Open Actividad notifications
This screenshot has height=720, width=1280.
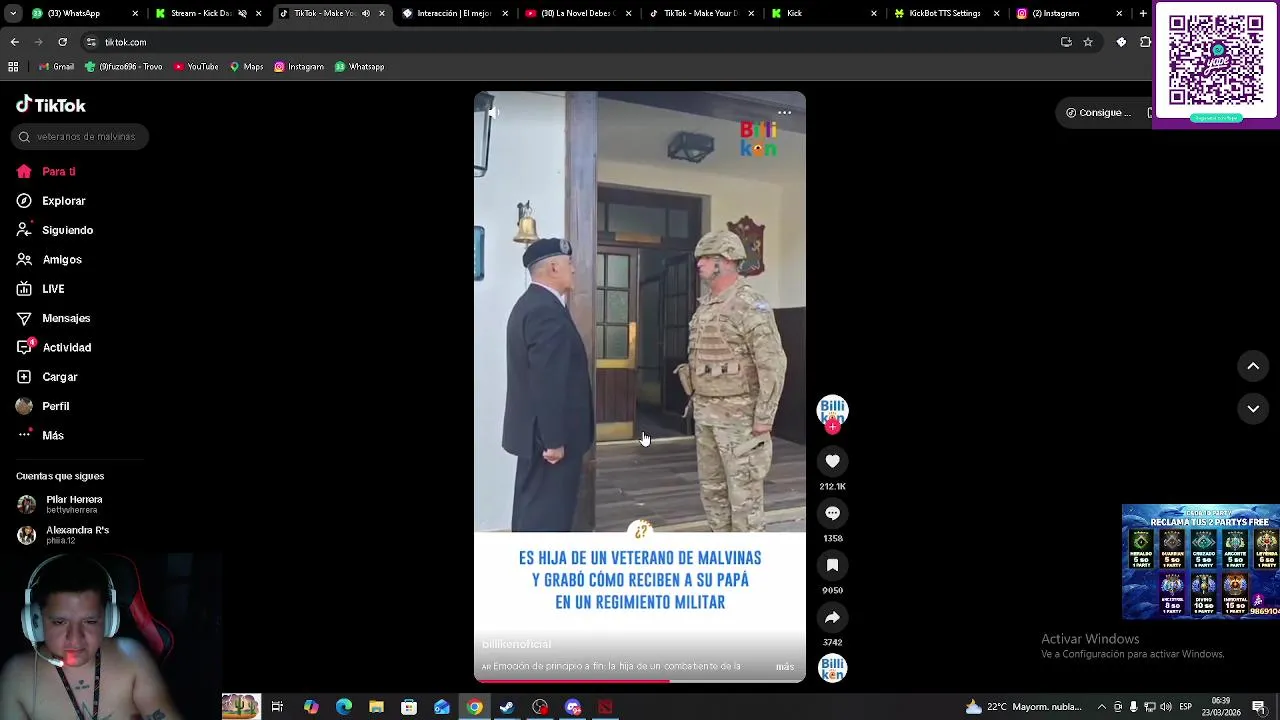tap(54, 347)
